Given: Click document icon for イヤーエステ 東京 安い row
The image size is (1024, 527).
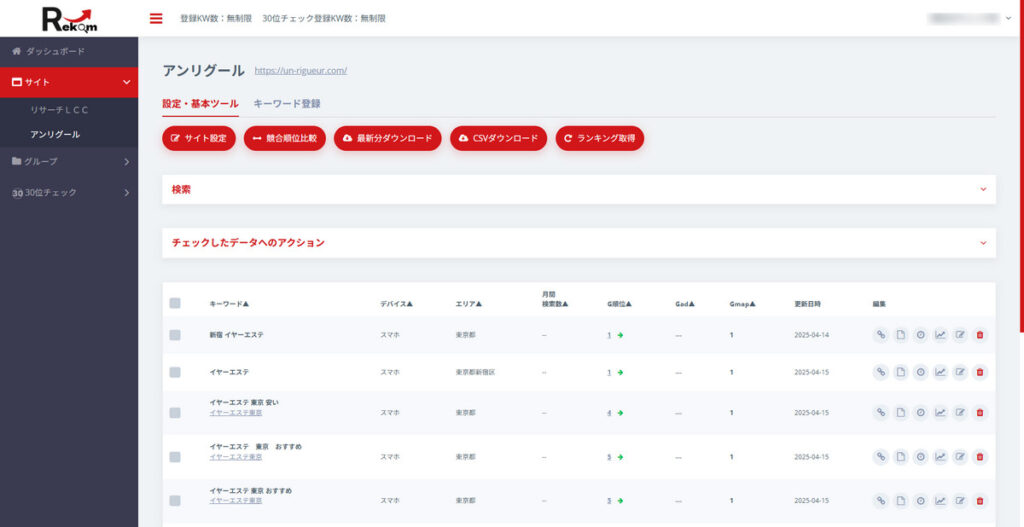Looking at the screenshot, I should click(900, 412).
